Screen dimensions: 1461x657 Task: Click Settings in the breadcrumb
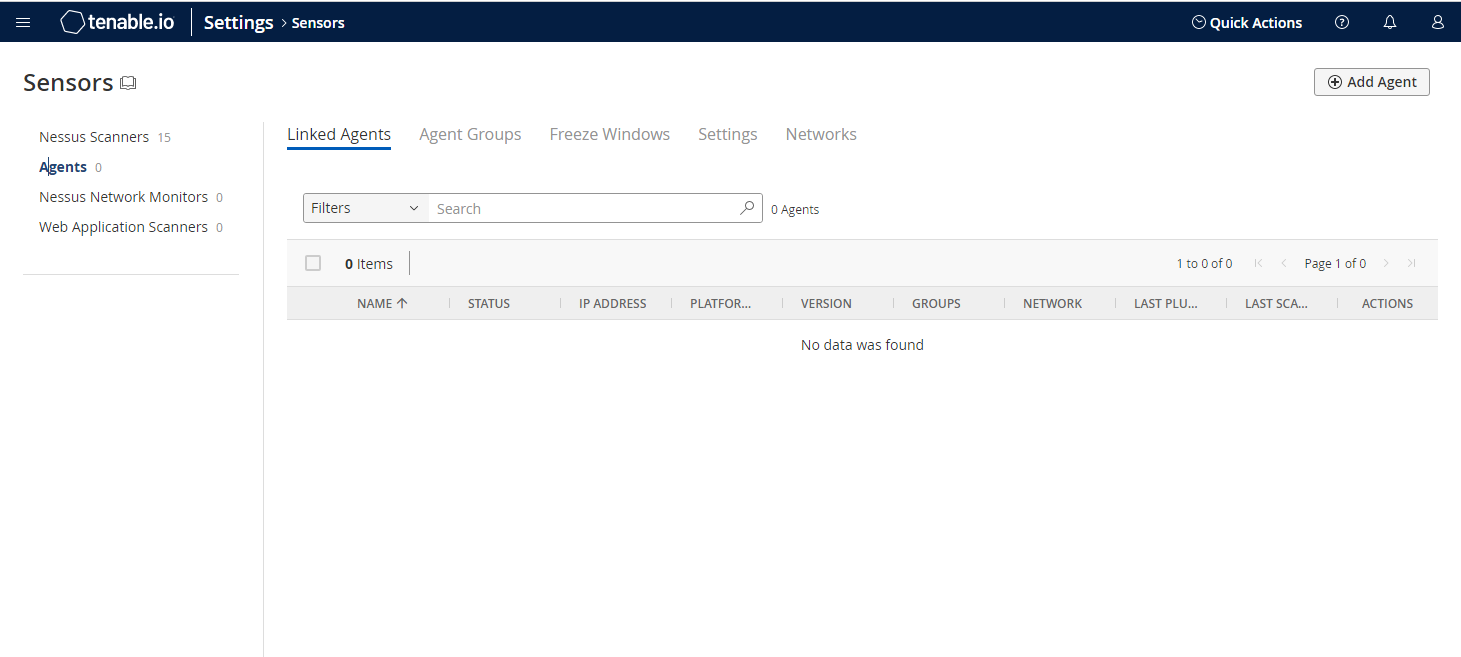(238, 22)
